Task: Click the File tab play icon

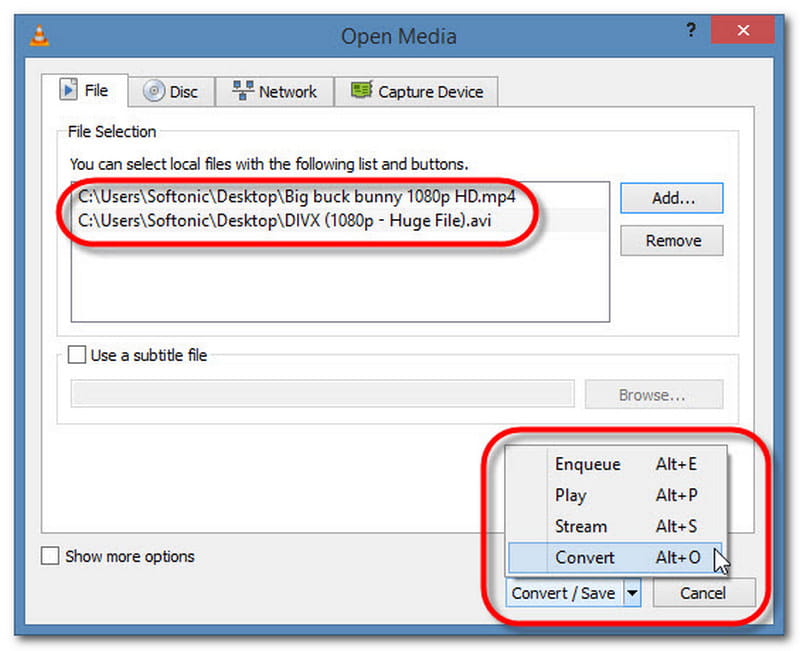Action: (x=69, y=91)
